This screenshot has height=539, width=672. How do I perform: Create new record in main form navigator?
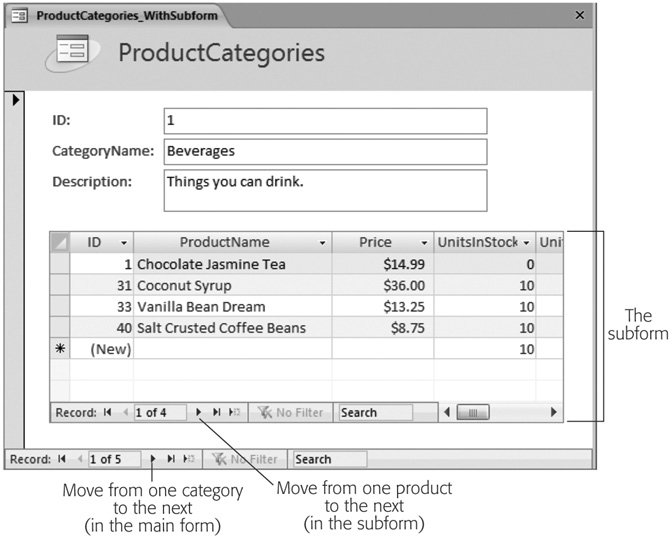click(187, 459)
